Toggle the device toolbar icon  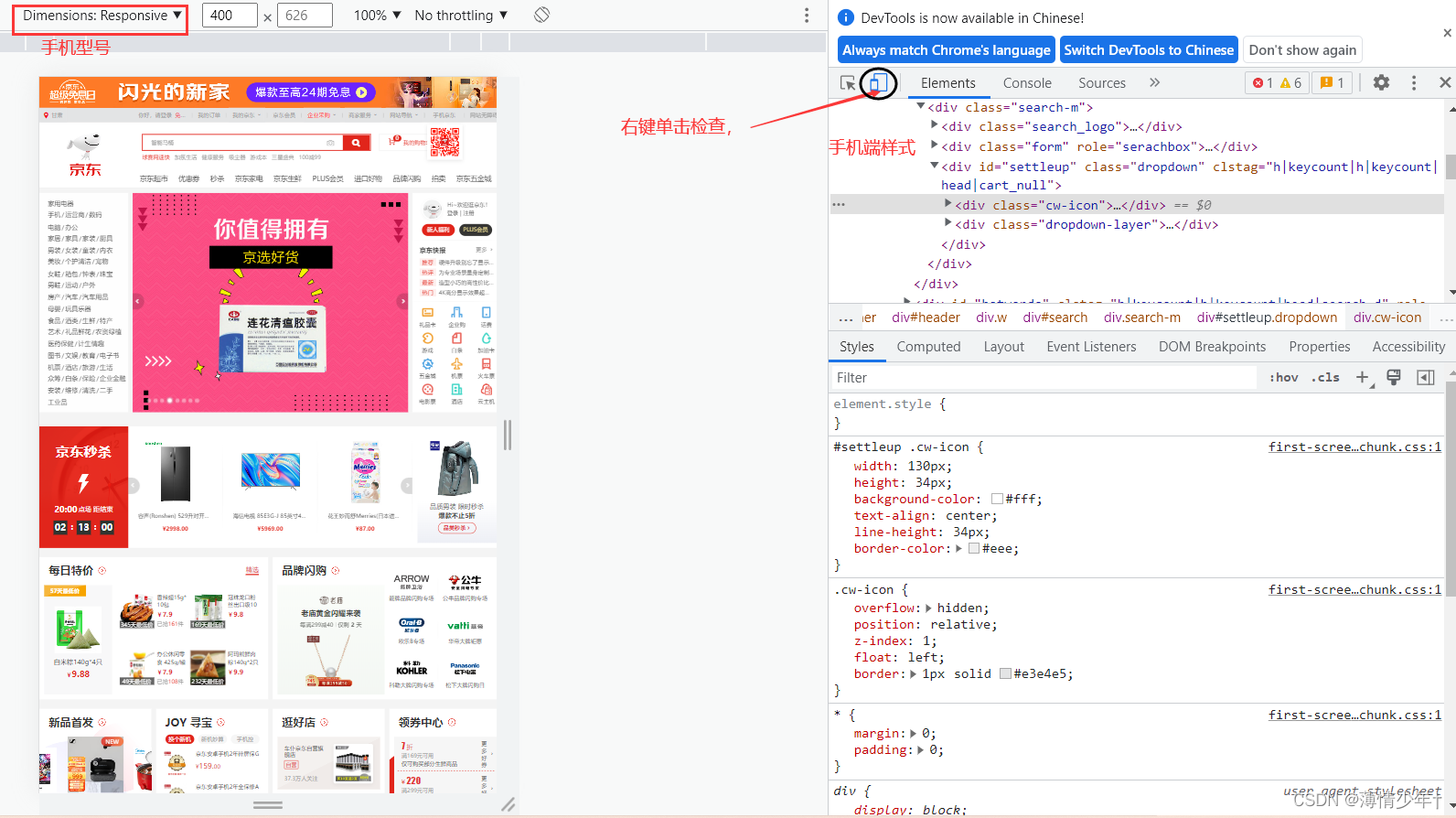pyautogui.click(x=876, y=83)
